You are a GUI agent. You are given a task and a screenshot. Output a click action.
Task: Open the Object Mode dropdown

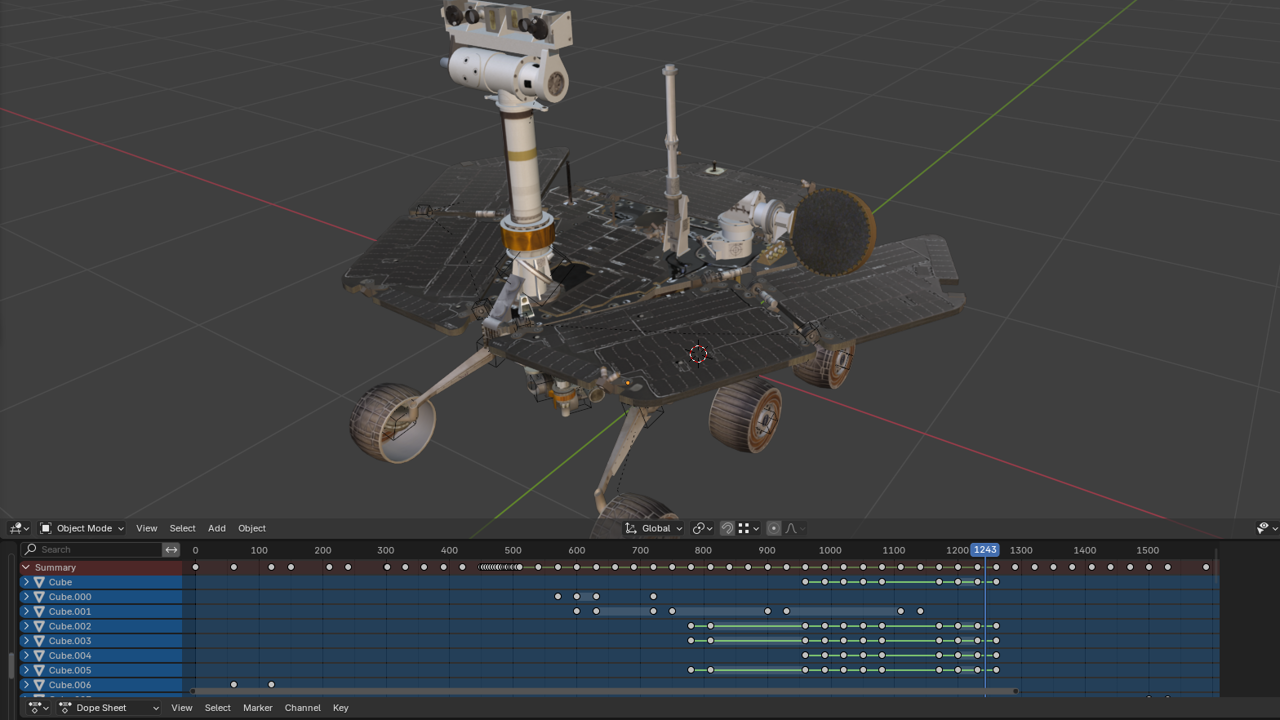82,528
